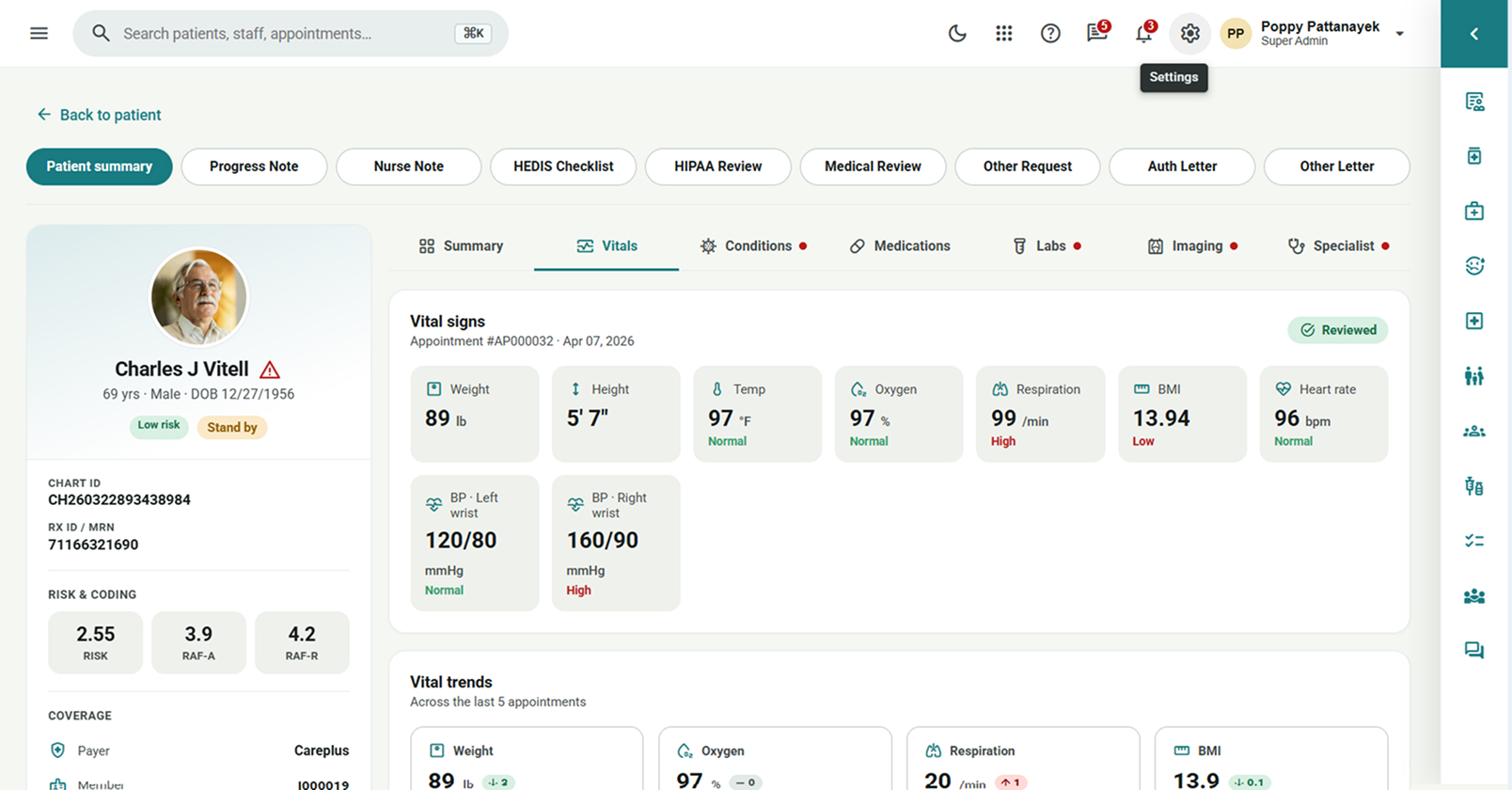Image resolution: width=1512 pixels, height=790 pixels.
Task: Switch to the Conditions tab
Action: pyautogui.click(x=753, y=246)
